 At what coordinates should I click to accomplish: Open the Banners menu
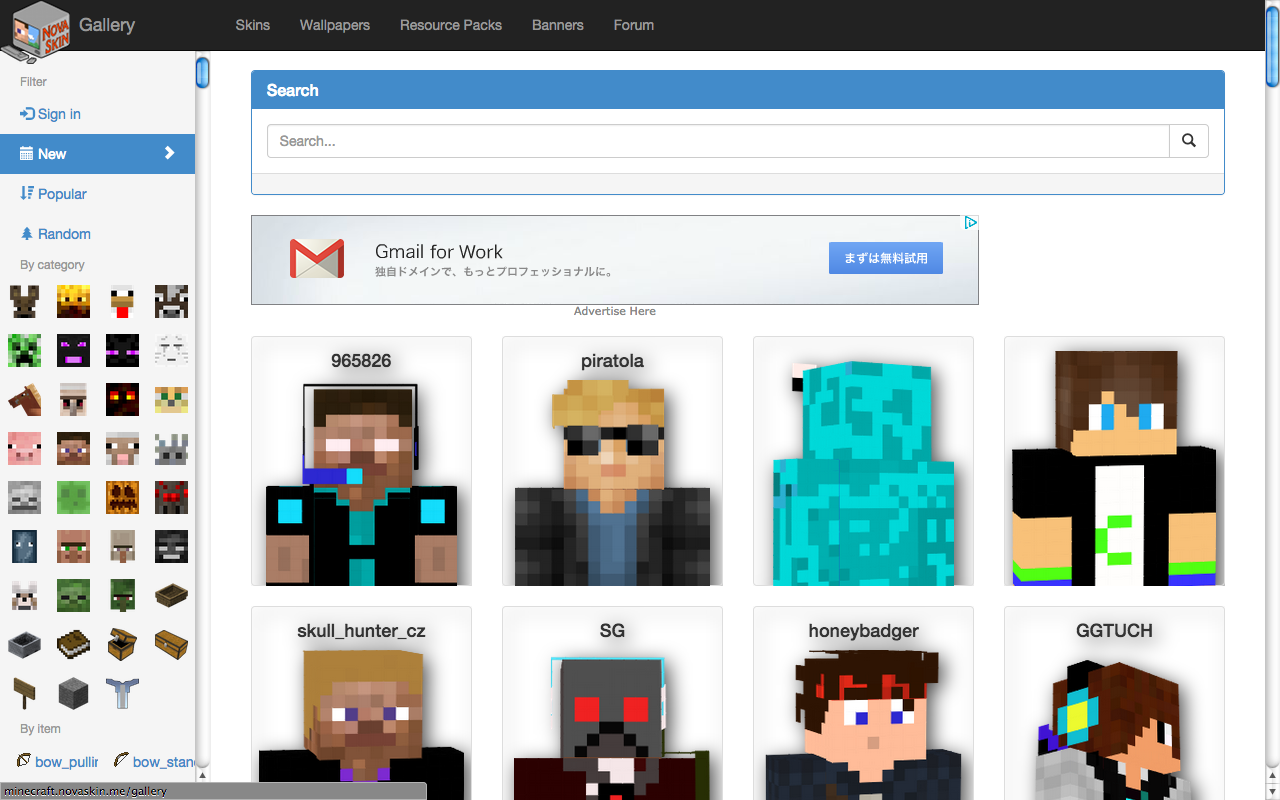coord(558,25)
